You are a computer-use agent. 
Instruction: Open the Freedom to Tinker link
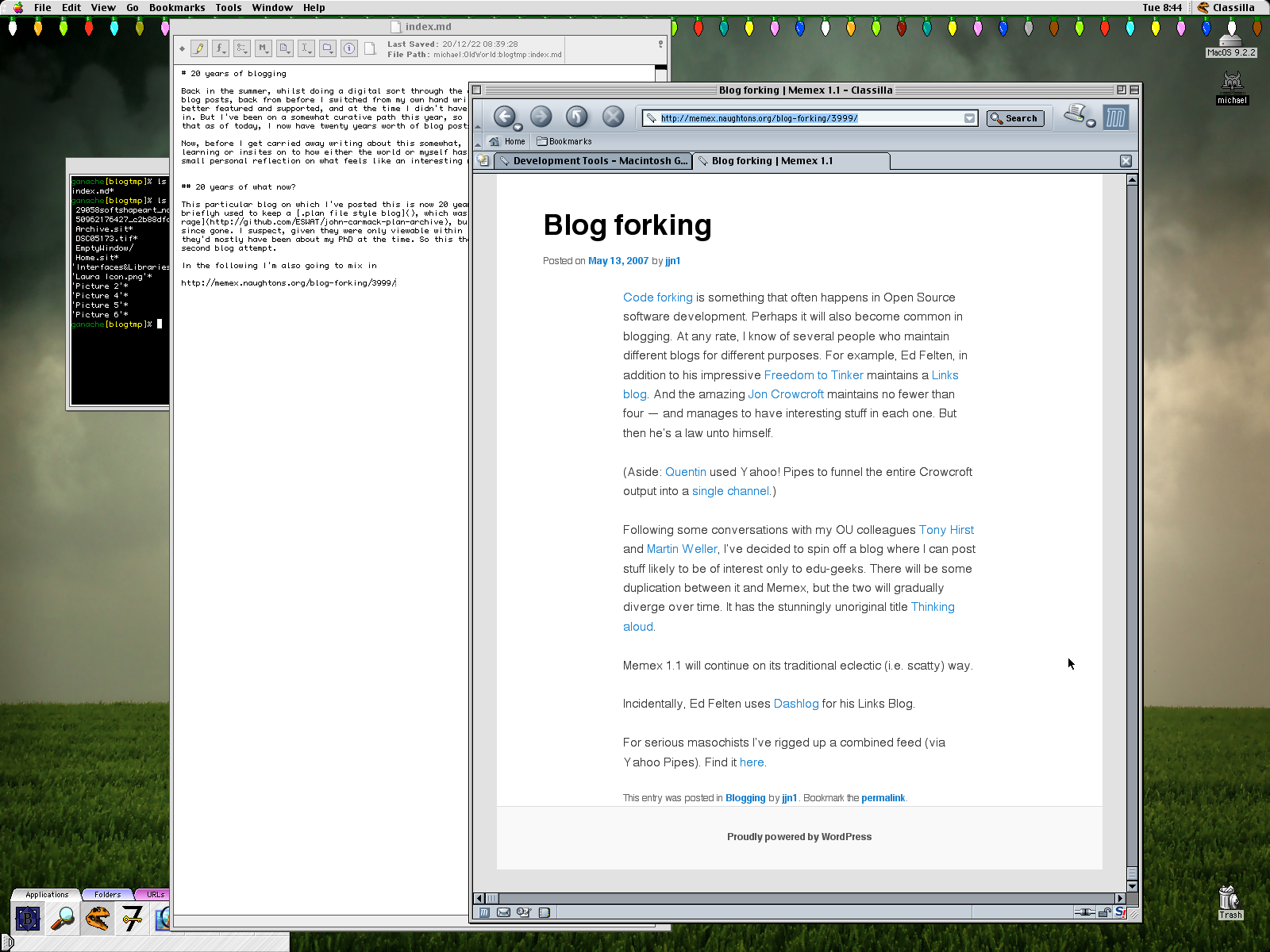click(814, 375)
